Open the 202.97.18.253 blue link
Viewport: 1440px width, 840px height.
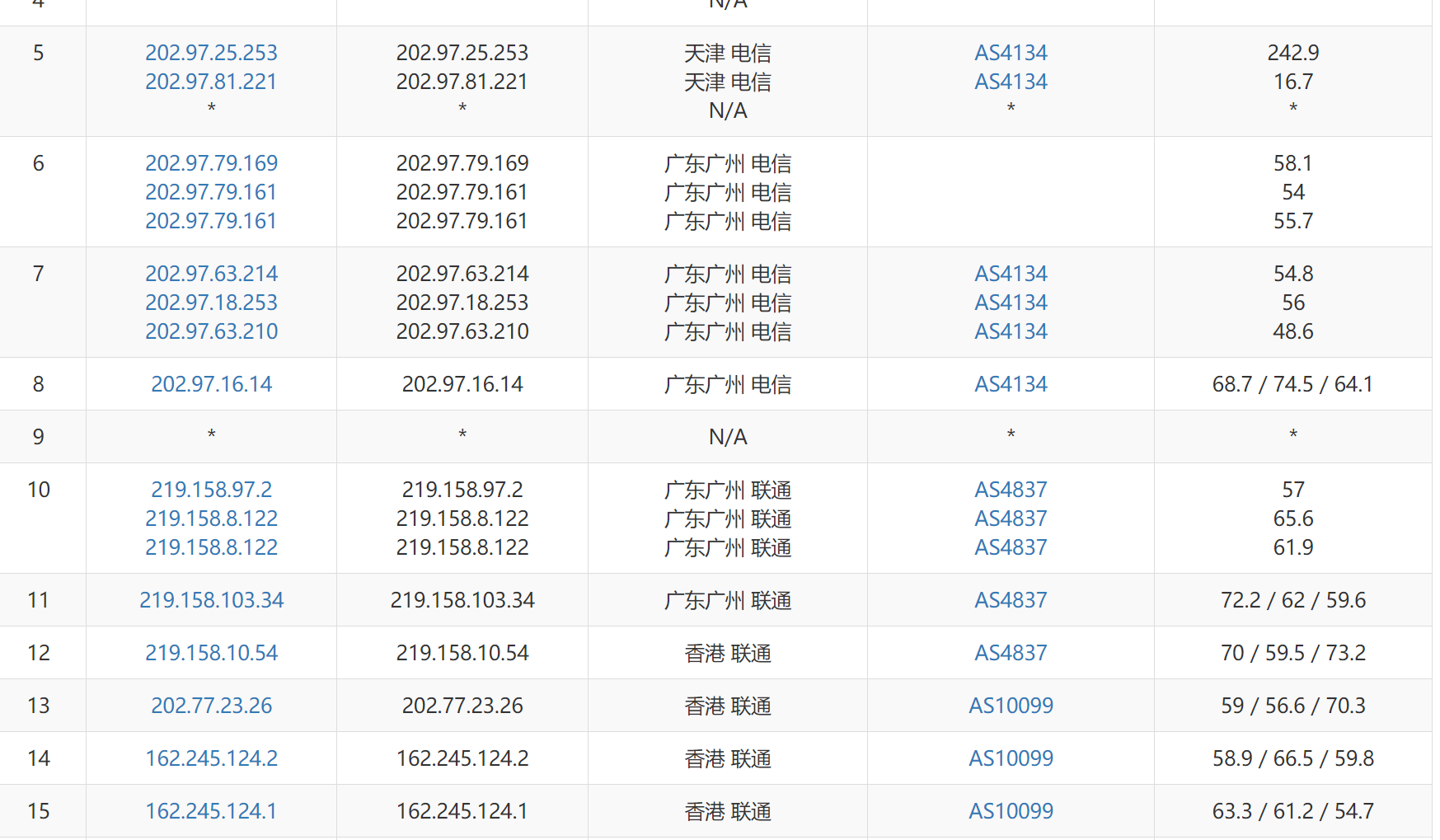pyautogui.click(x=211, y=303)
